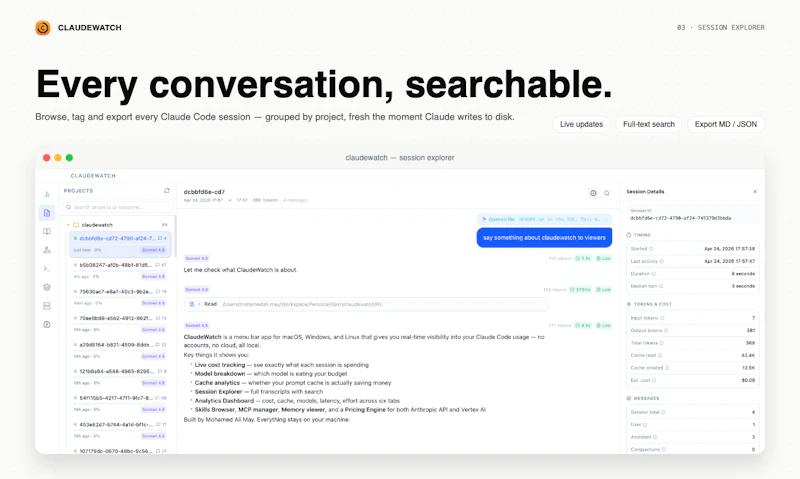Image resolution: width=800 pixels, height=479 pixels.
Task: Click the Read tool call file path
Action: click(x=302, y=304)
